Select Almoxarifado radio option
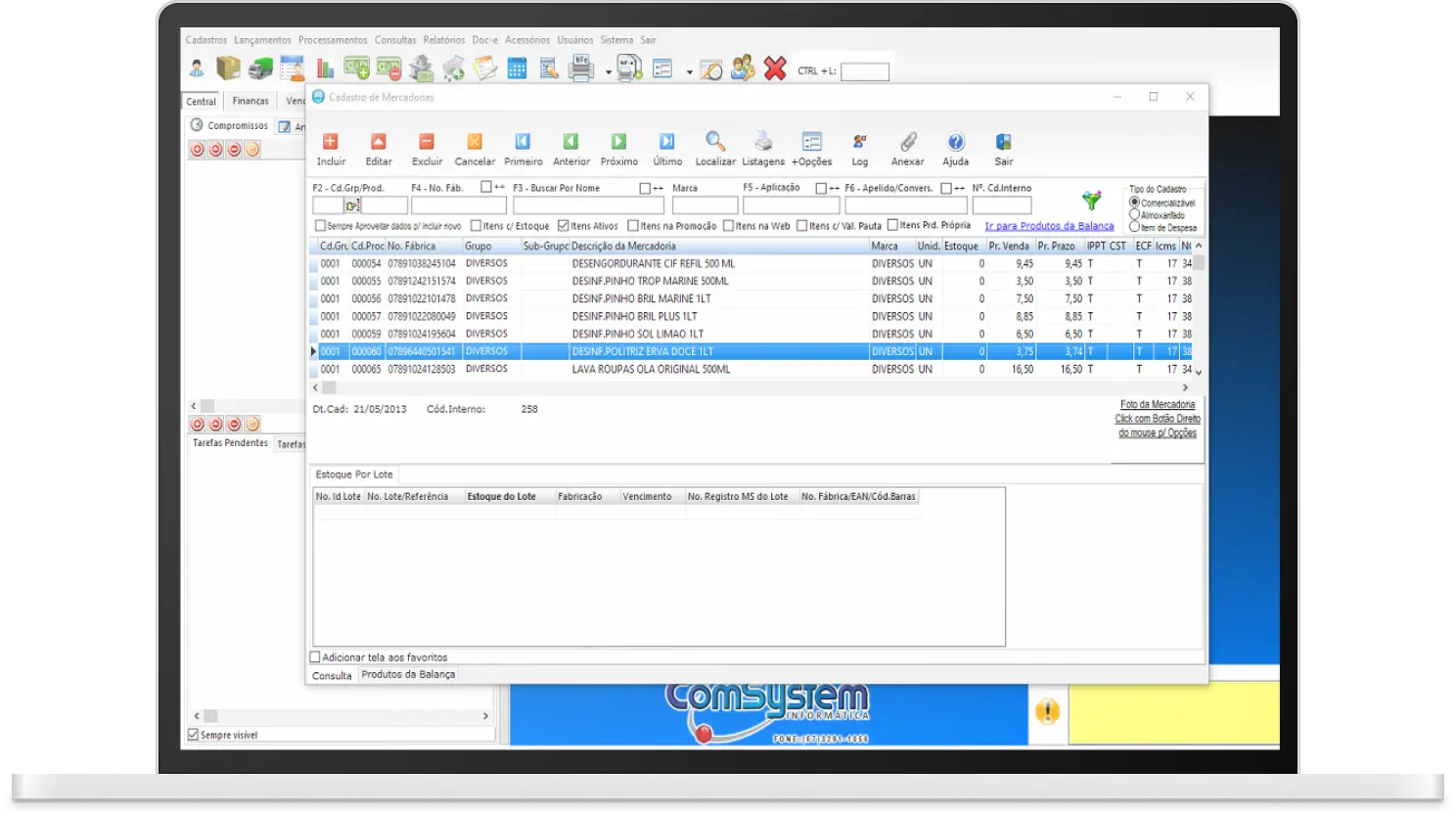This screenshot has width=1456, height=813. tap(1134, 214)
